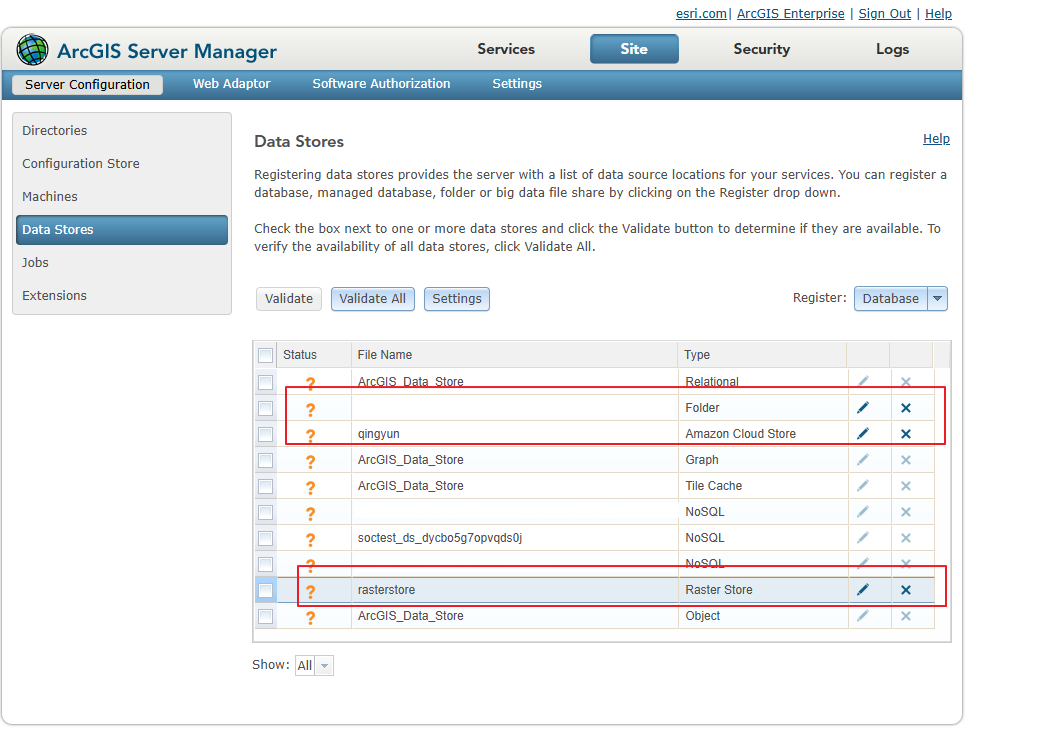Click the soctest_ds row status icon

310,540
